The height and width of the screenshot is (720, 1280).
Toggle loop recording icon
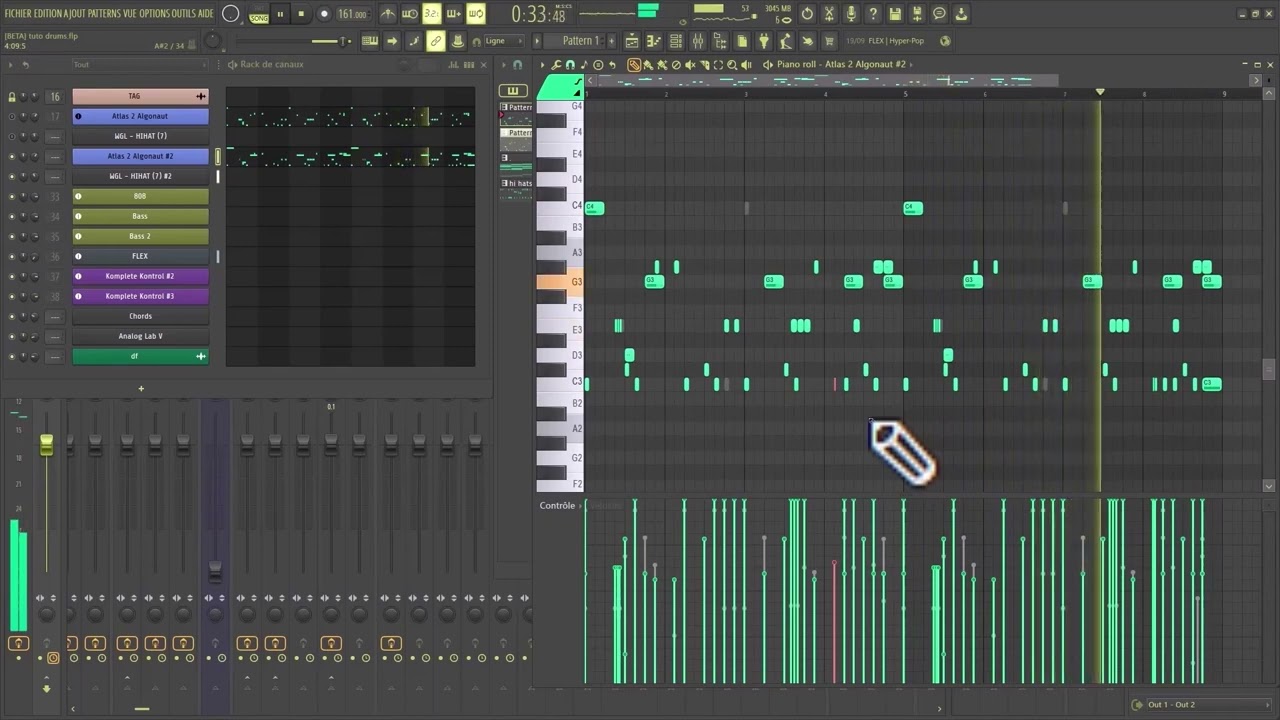476,14
